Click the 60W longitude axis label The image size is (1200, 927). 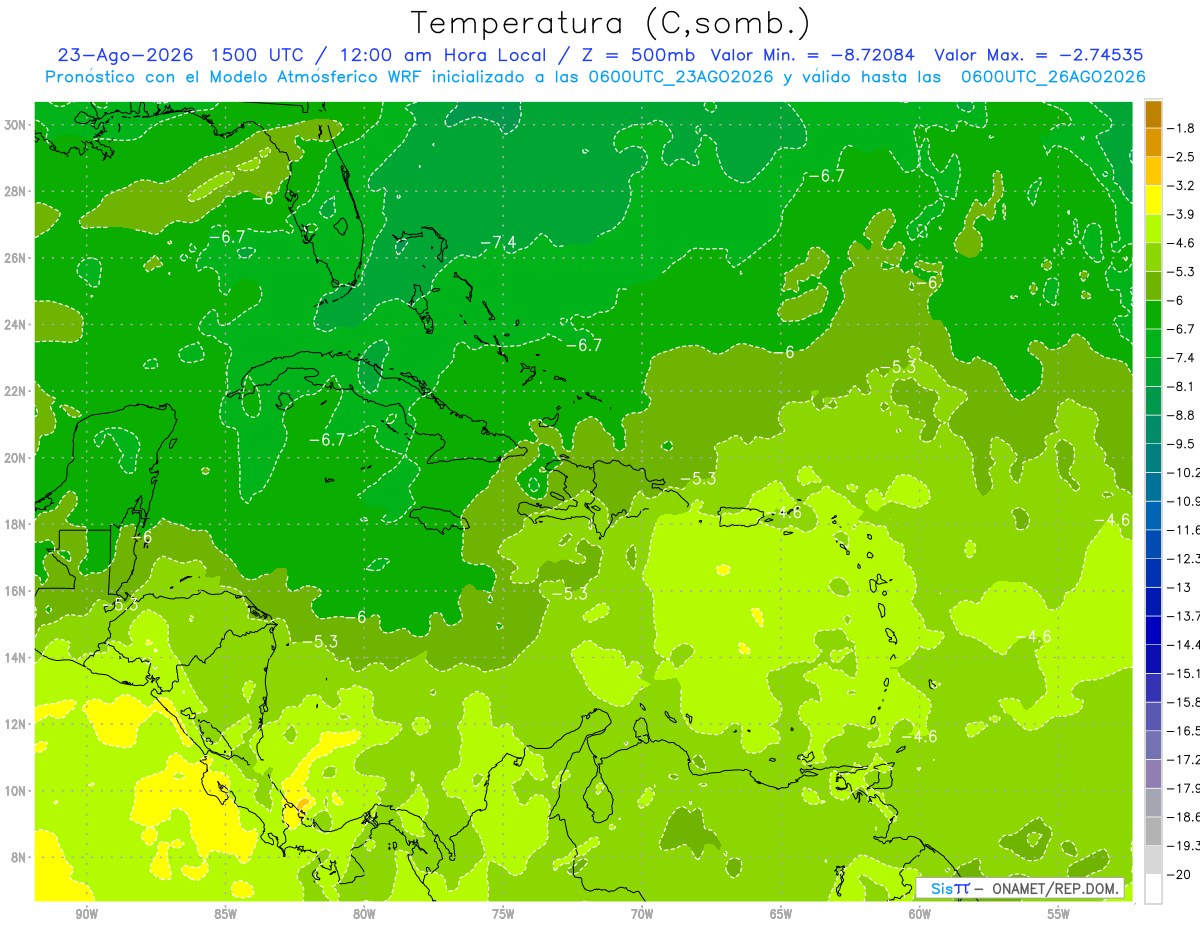tap(920, 914)
